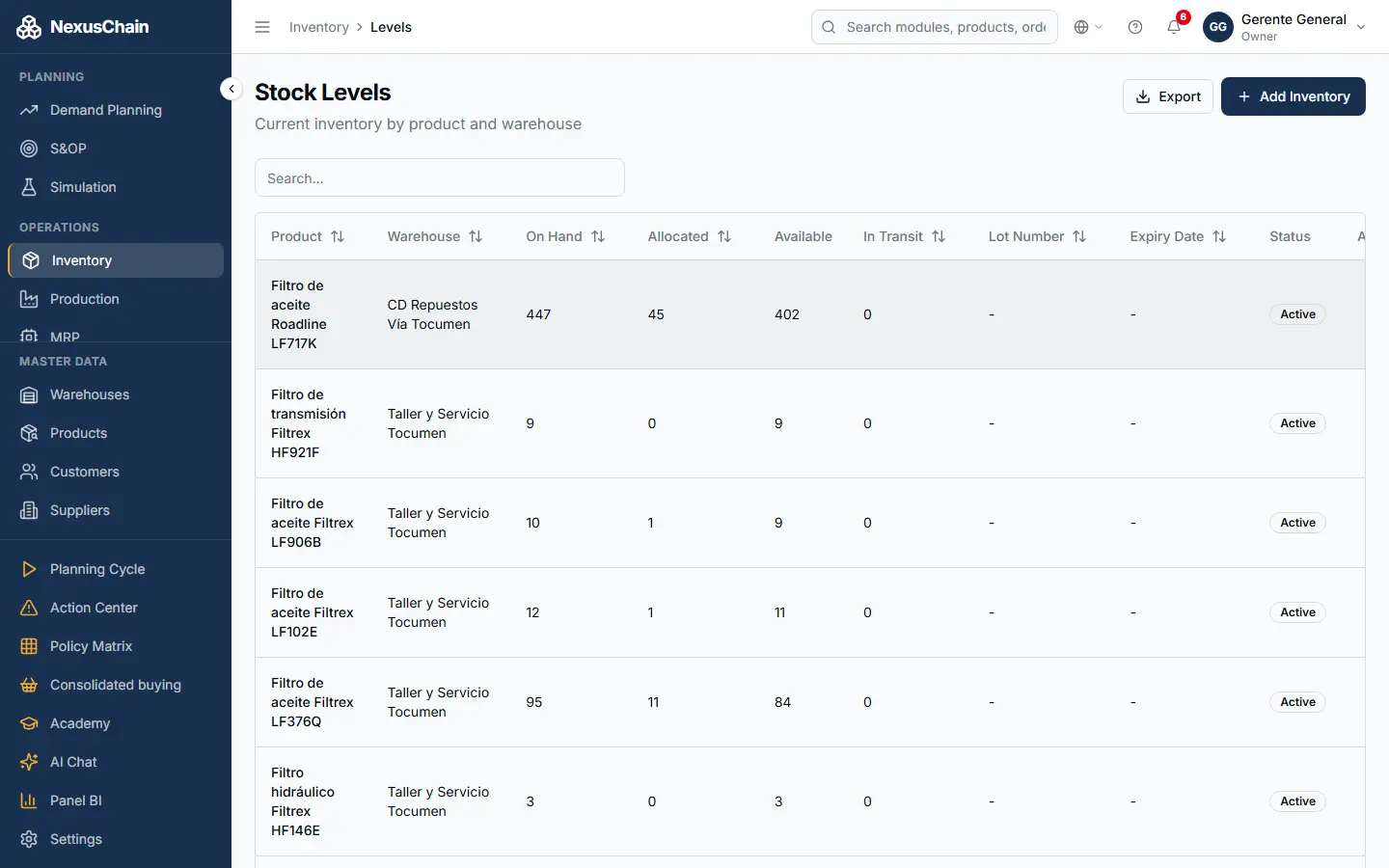Click the Available value 84

(782, 702)
